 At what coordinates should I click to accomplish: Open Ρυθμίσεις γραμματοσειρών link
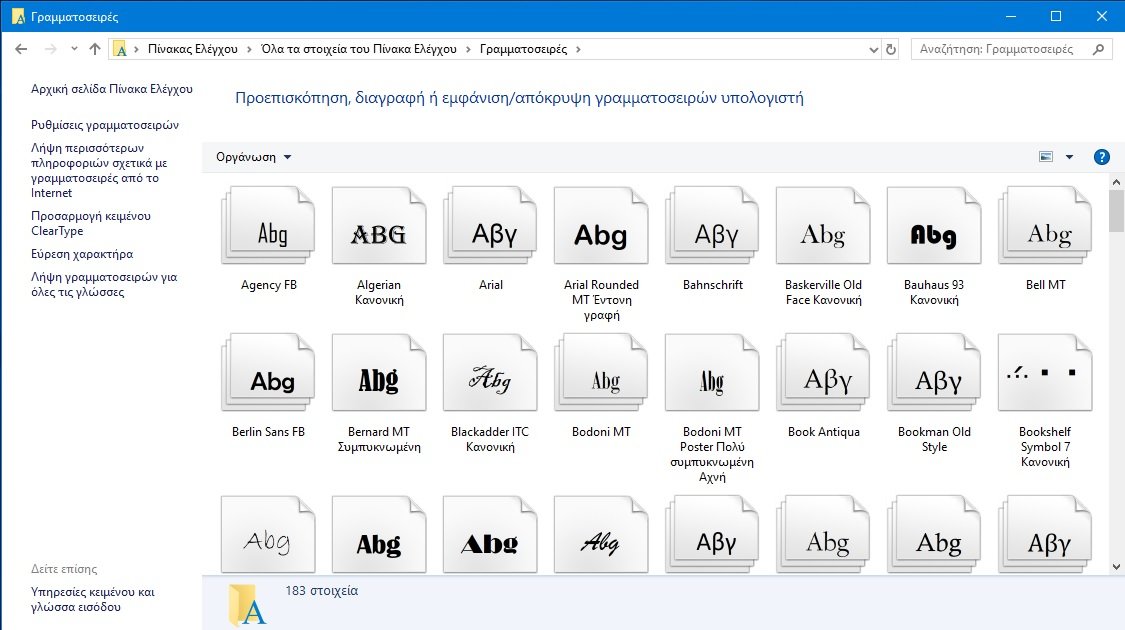click(105, 125)
